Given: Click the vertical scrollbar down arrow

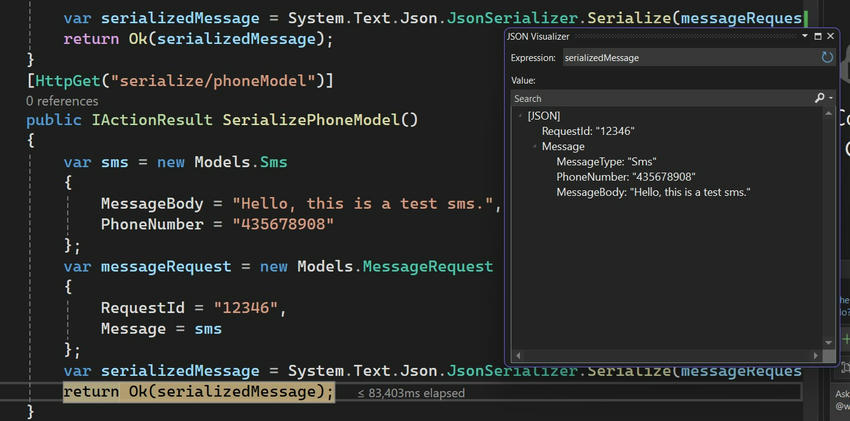Looking at the screenshot, I should click(x=828, y=342).
